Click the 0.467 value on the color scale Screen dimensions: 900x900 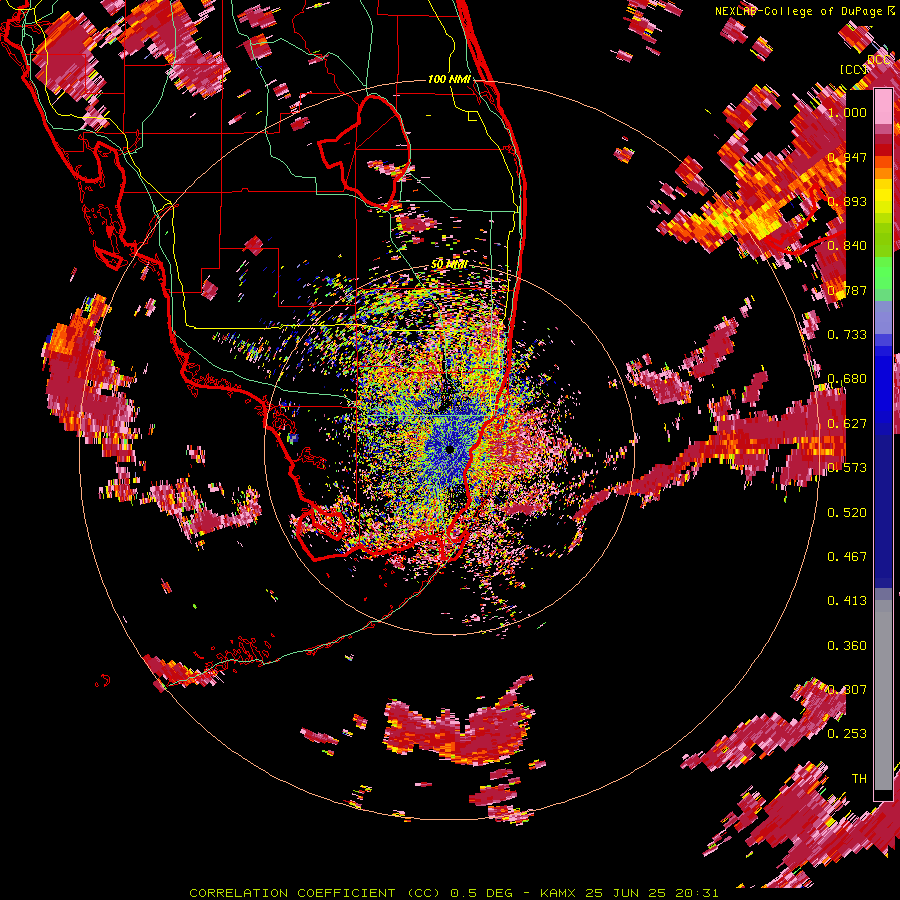pos(847,557)
